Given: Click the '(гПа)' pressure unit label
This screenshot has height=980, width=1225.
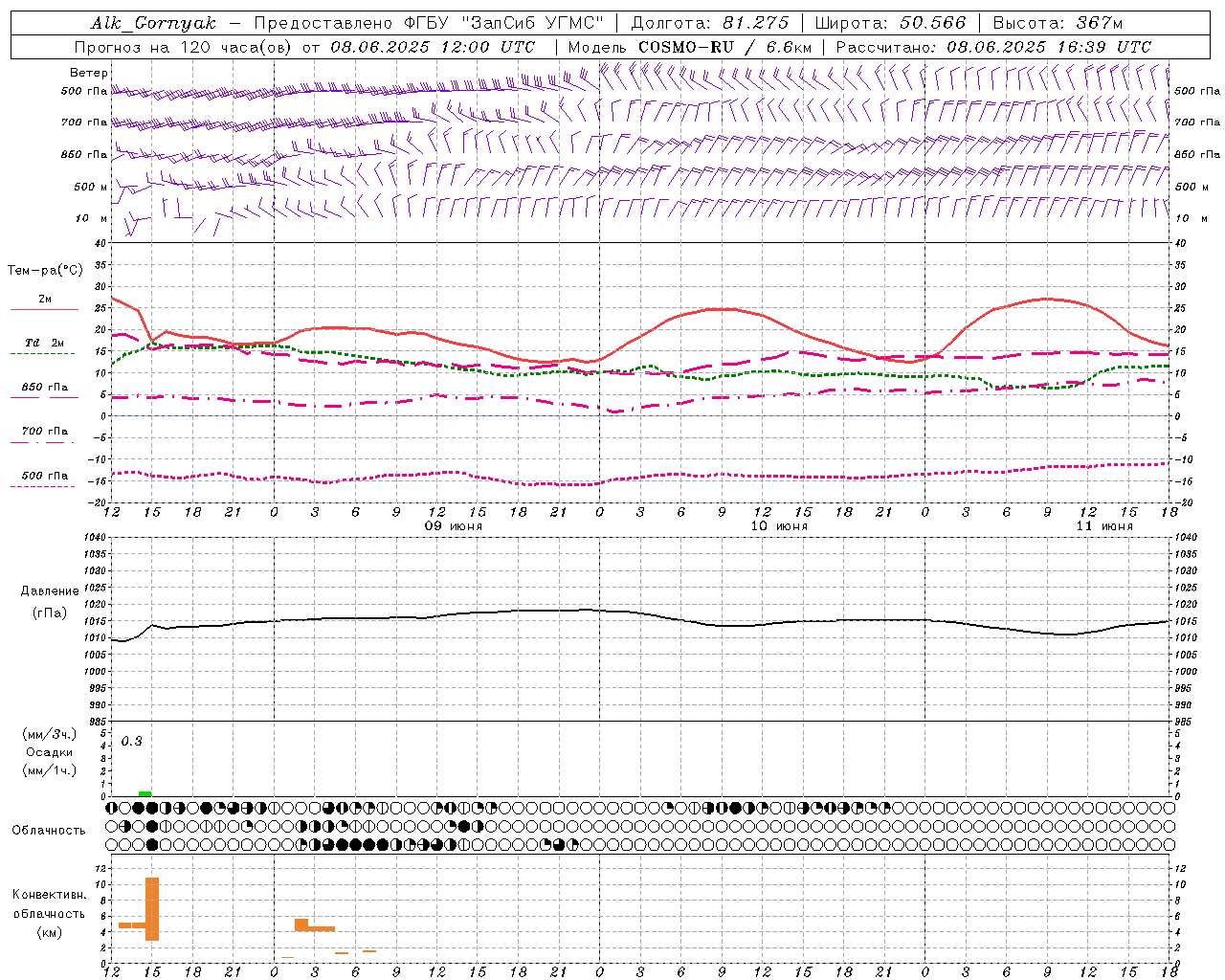Looking at the screenshot, I should (x=50, y=612).
